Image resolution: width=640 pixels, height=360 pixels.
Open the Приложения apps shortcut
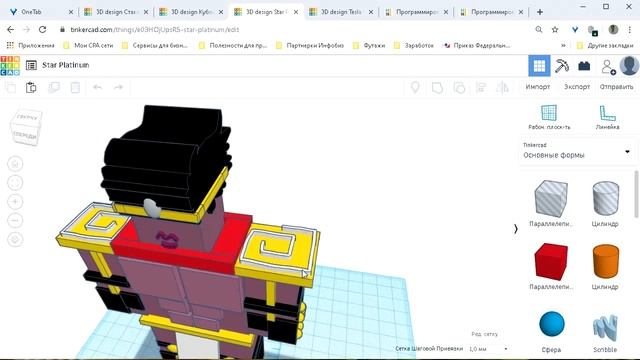pyautogui.click(x=31, y=45)
